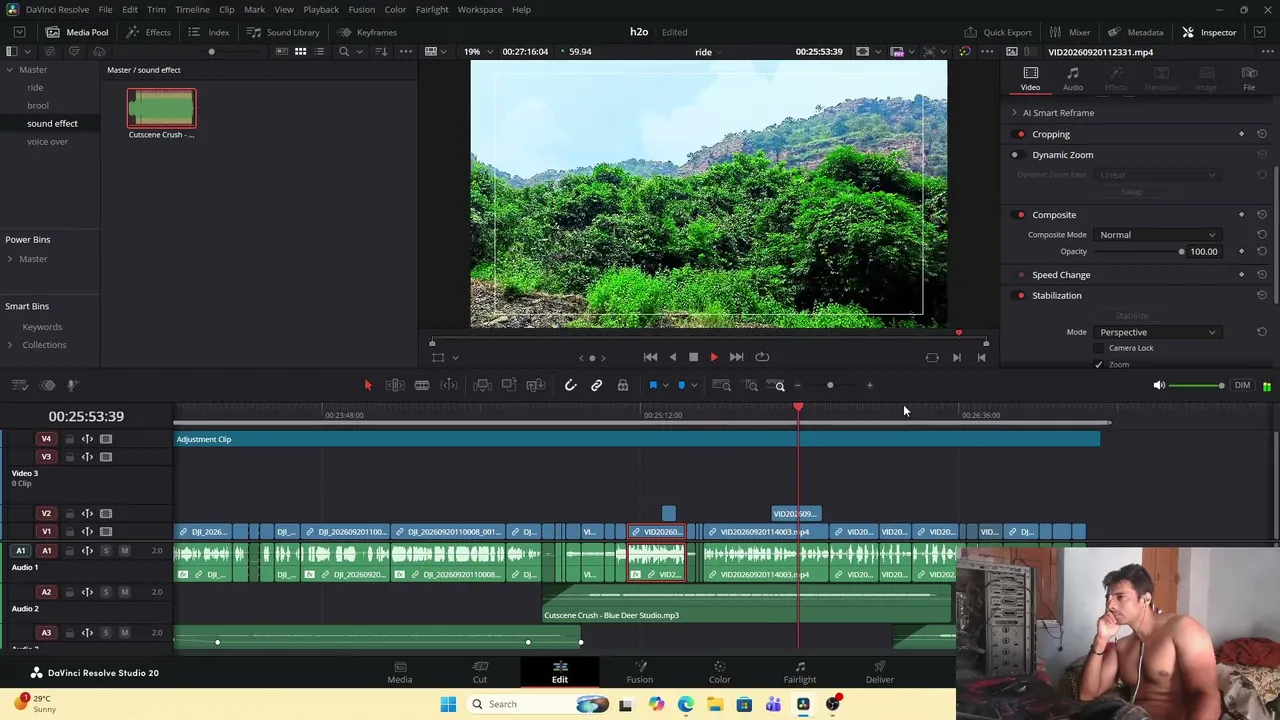Toggle the position lock padlock icon
The height and width of the screenshot is (720, 1280).
(x=623, y=385)
